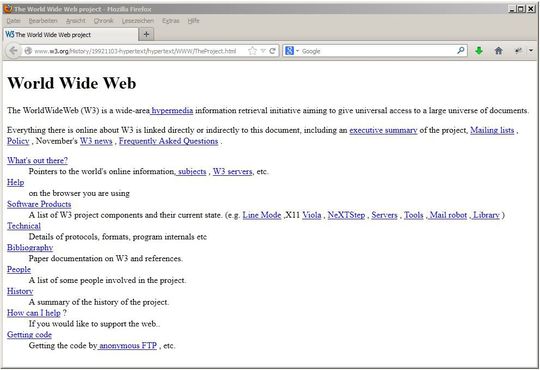Click the Back navigation arrow
The image size is (540, 370).
click(13, 51)
